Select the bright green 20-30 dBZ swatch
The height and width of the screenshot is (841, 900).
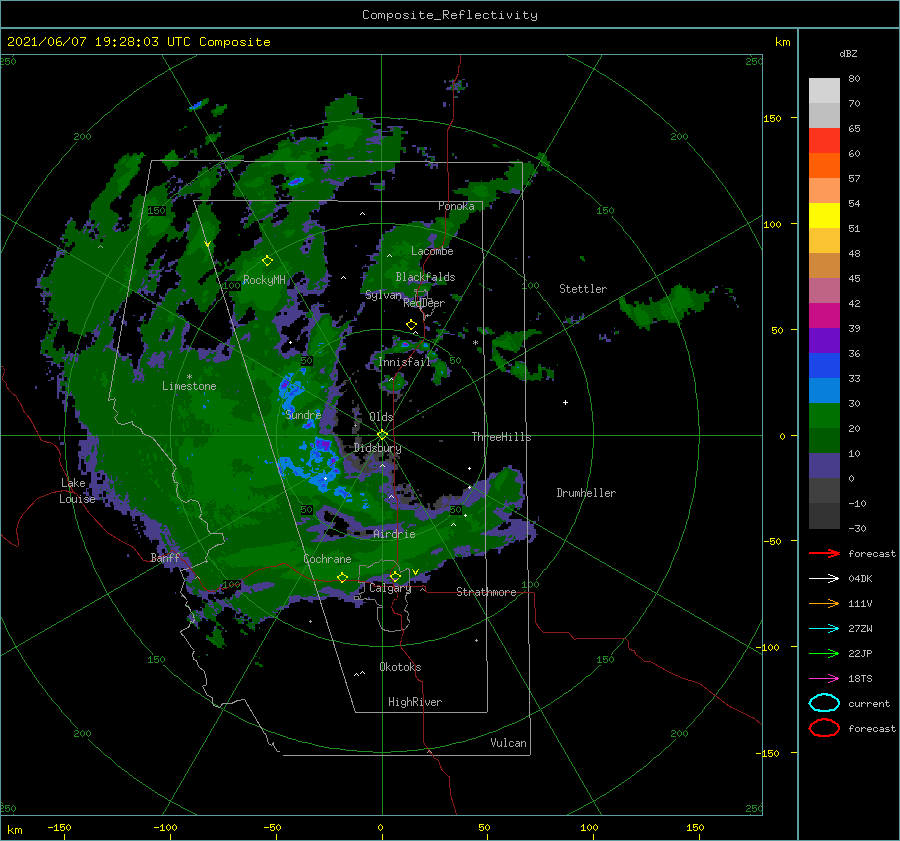coord(824,415)
